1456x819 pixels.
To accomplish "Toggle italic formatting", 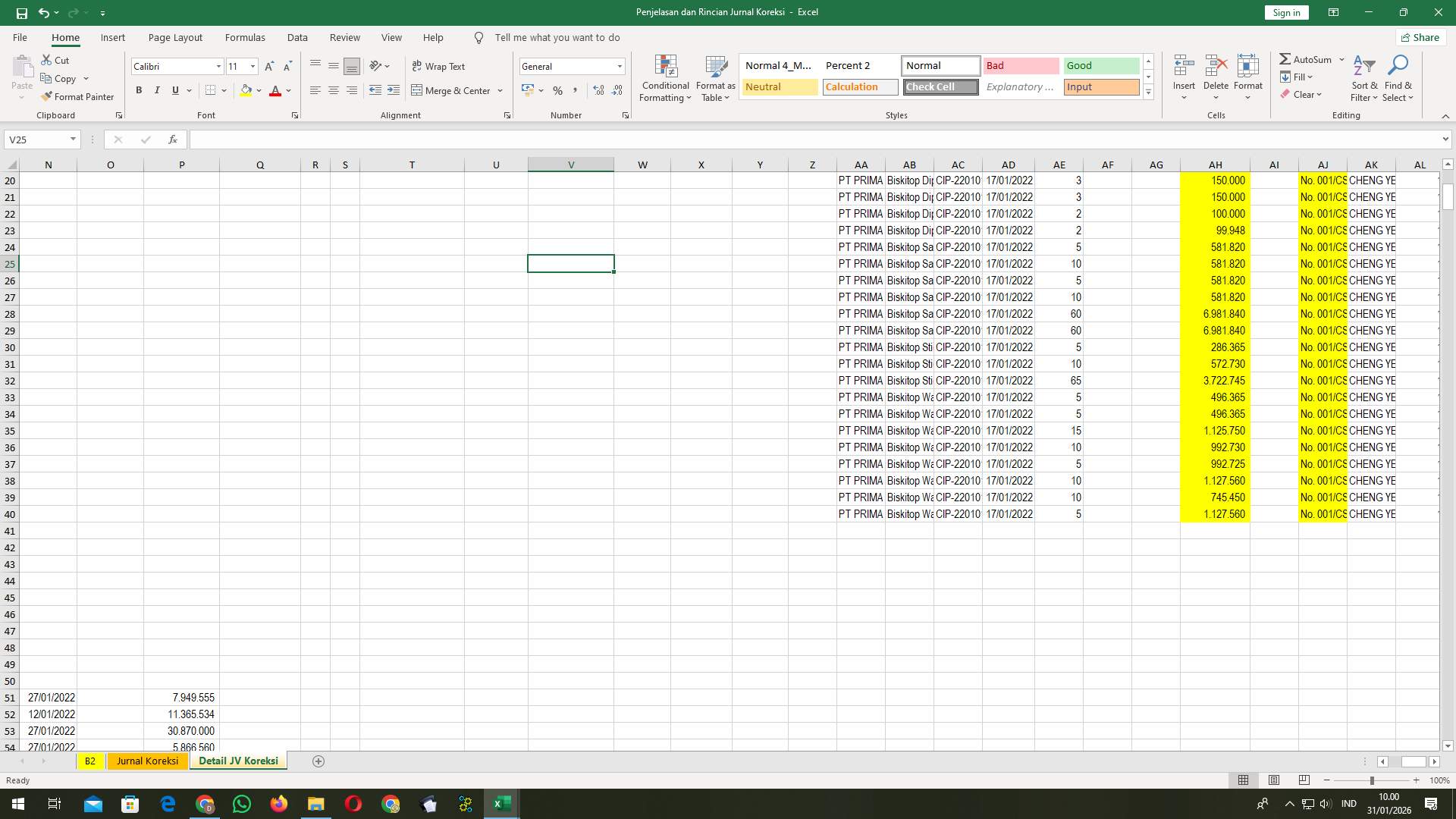I will click(157, 90).
